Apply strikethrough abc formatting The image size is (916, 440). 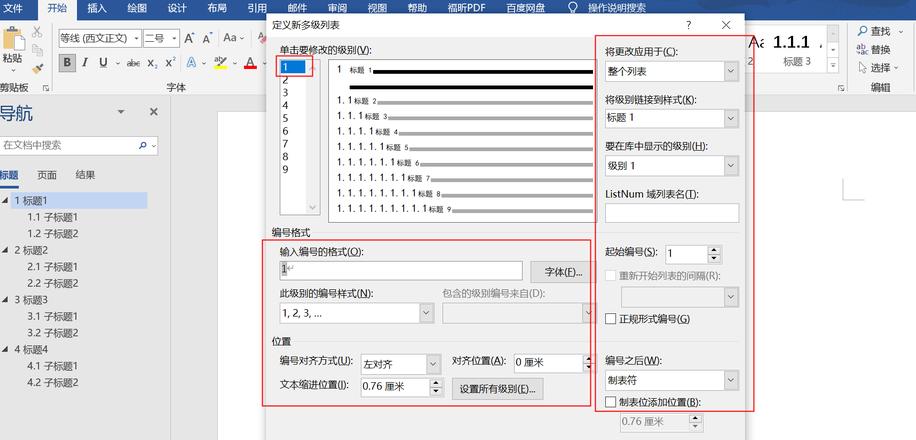point(133,63)
